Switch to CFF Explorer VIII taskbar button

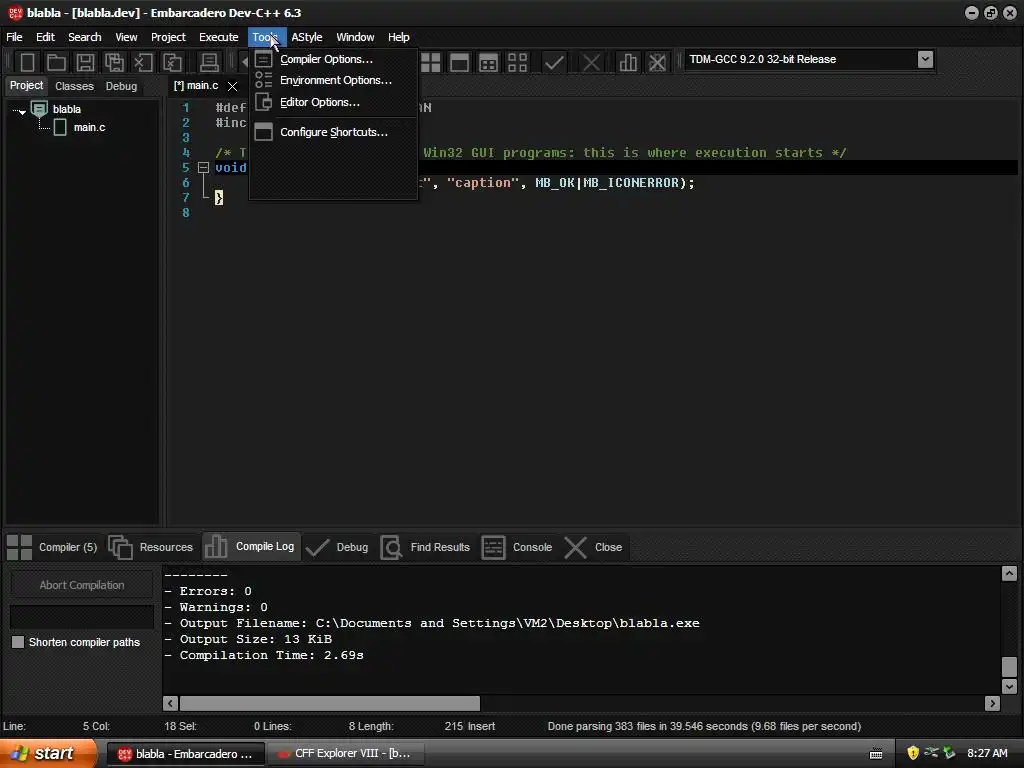[346, 754]
